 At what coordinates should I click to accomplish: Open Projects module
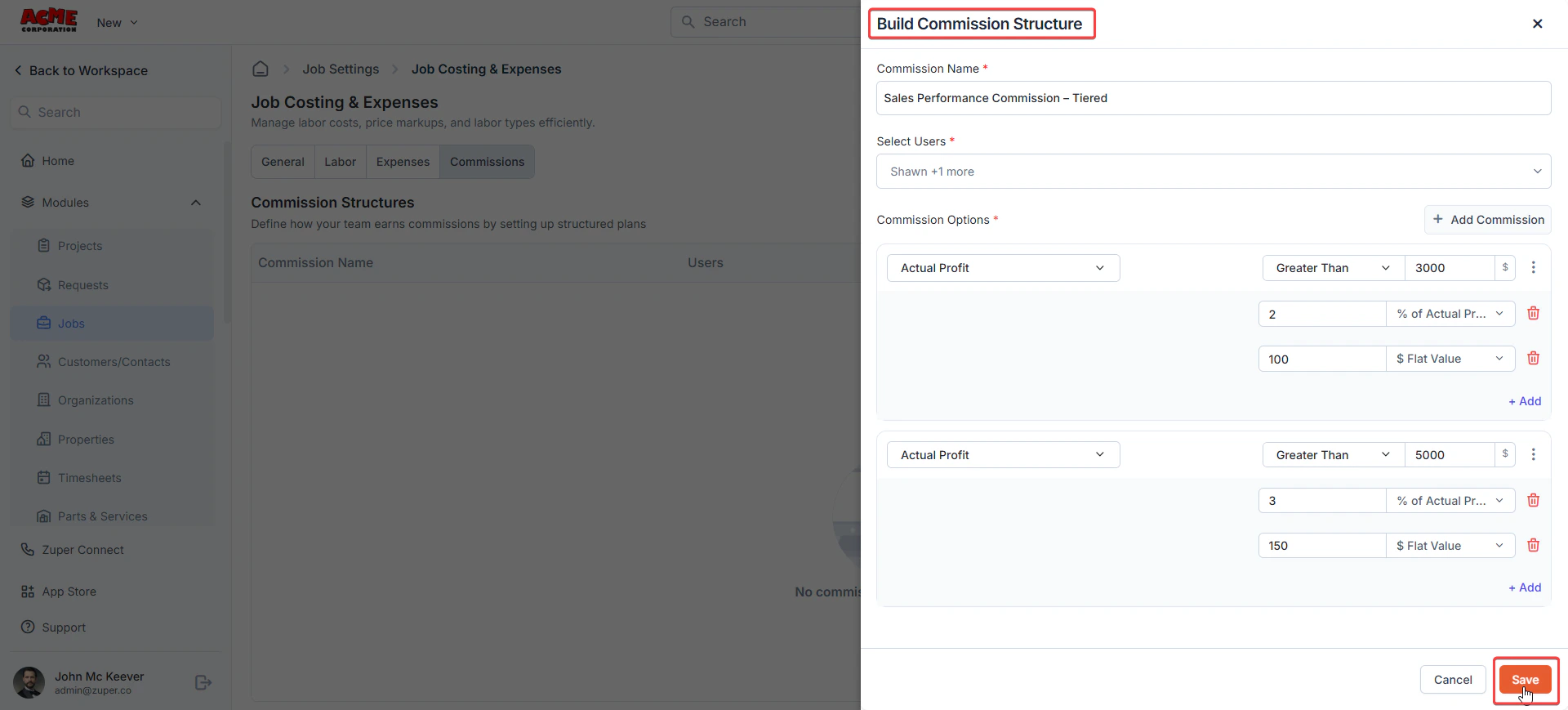pos(112,246)
